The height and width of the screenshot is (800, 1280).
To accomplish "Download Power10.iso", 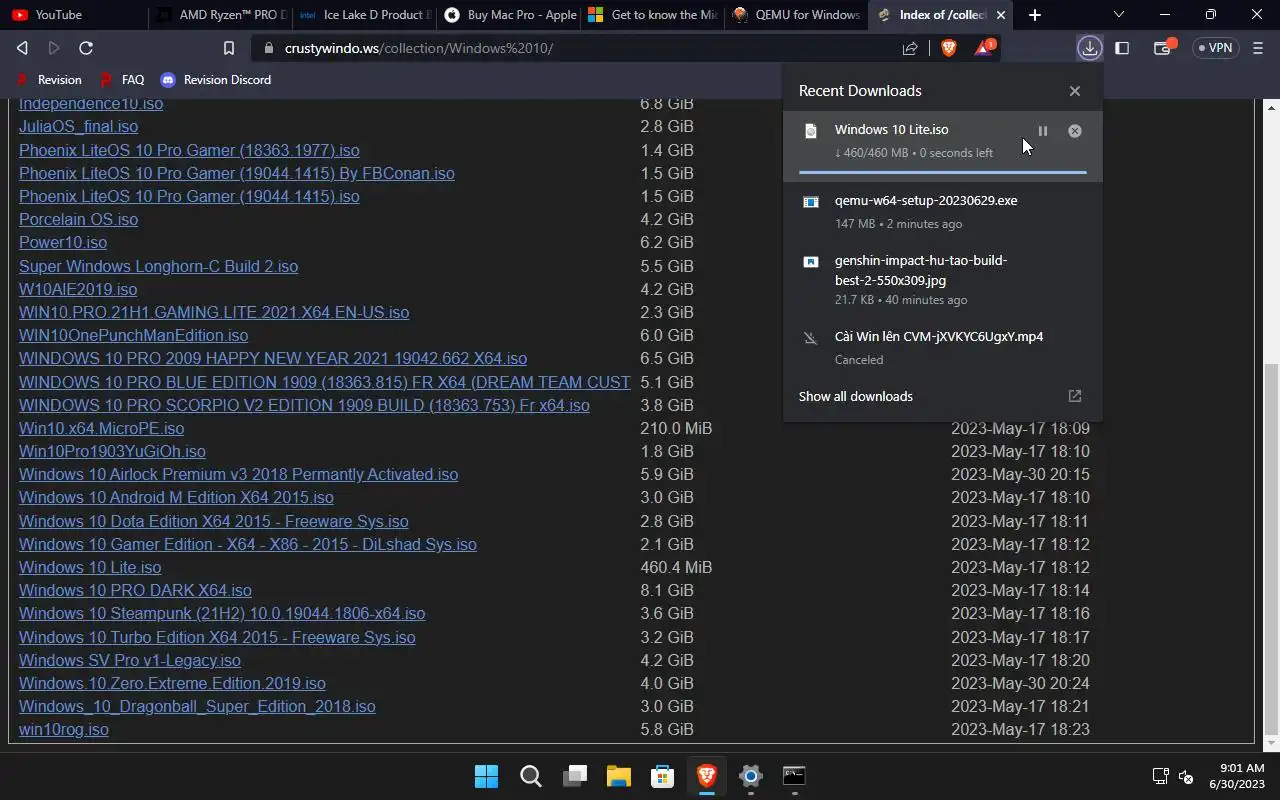I will (x=63, y=243).
